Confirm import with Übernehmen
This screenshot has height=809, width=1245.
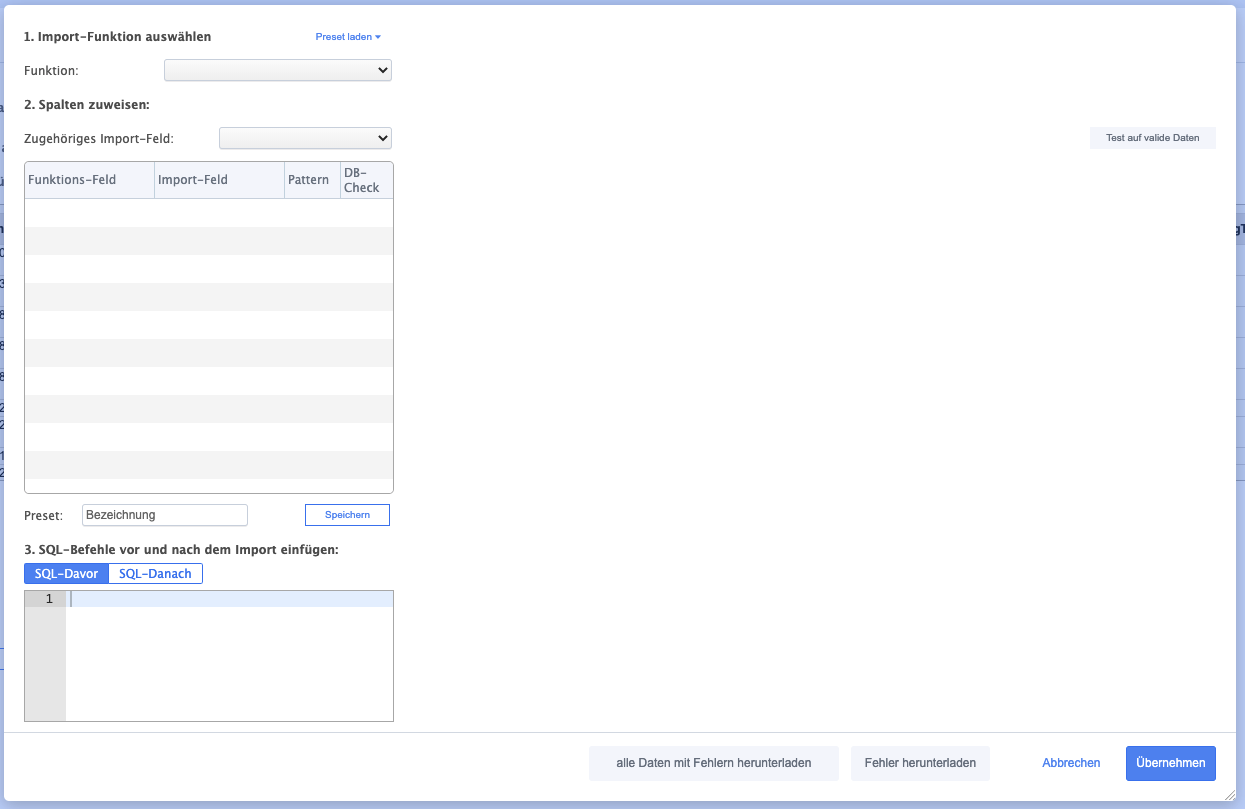click(x=1170, y=763)
